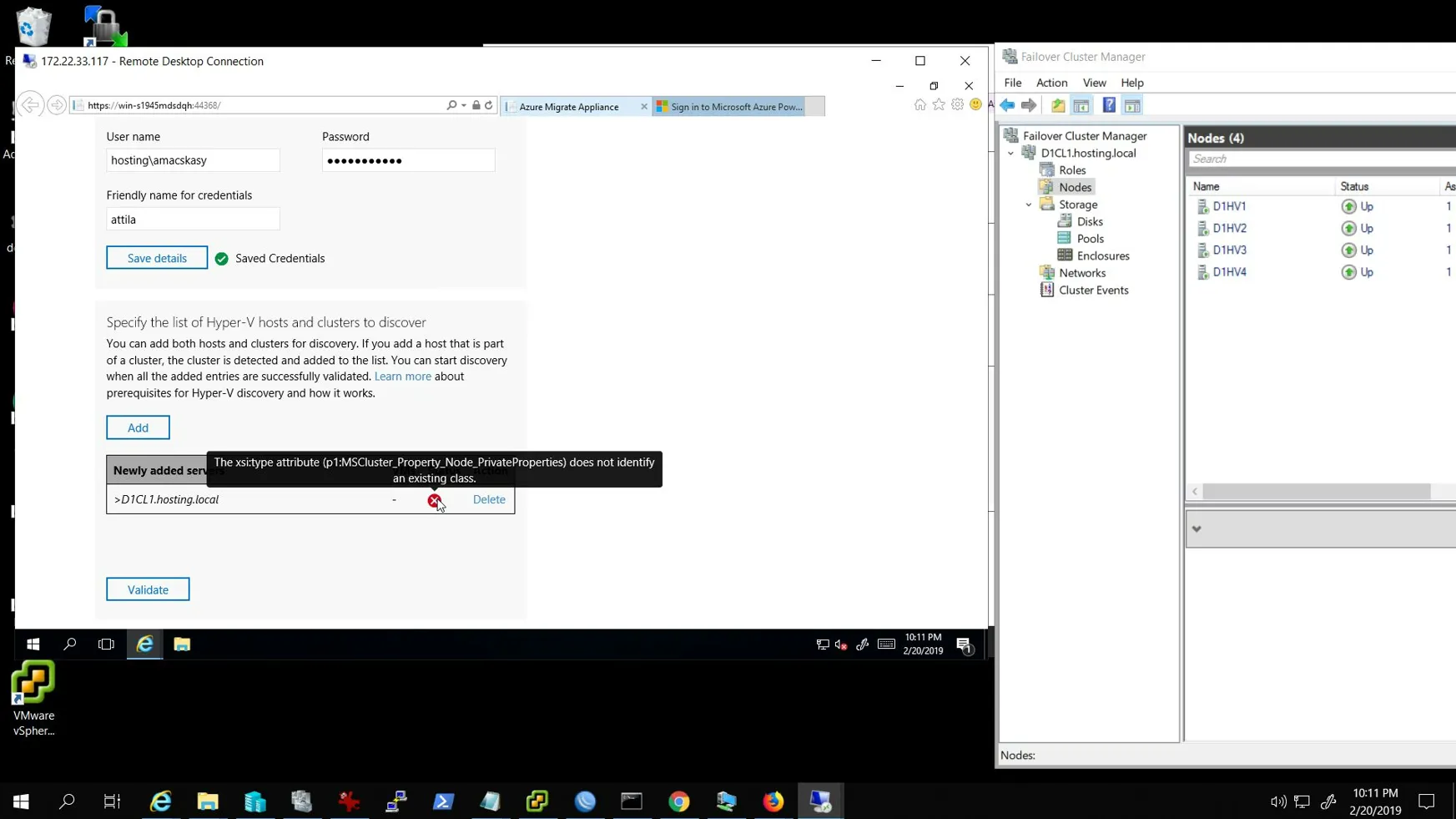Toggle the Show/Hide Action Pane toolbar icon

[x=1132, y=105]
